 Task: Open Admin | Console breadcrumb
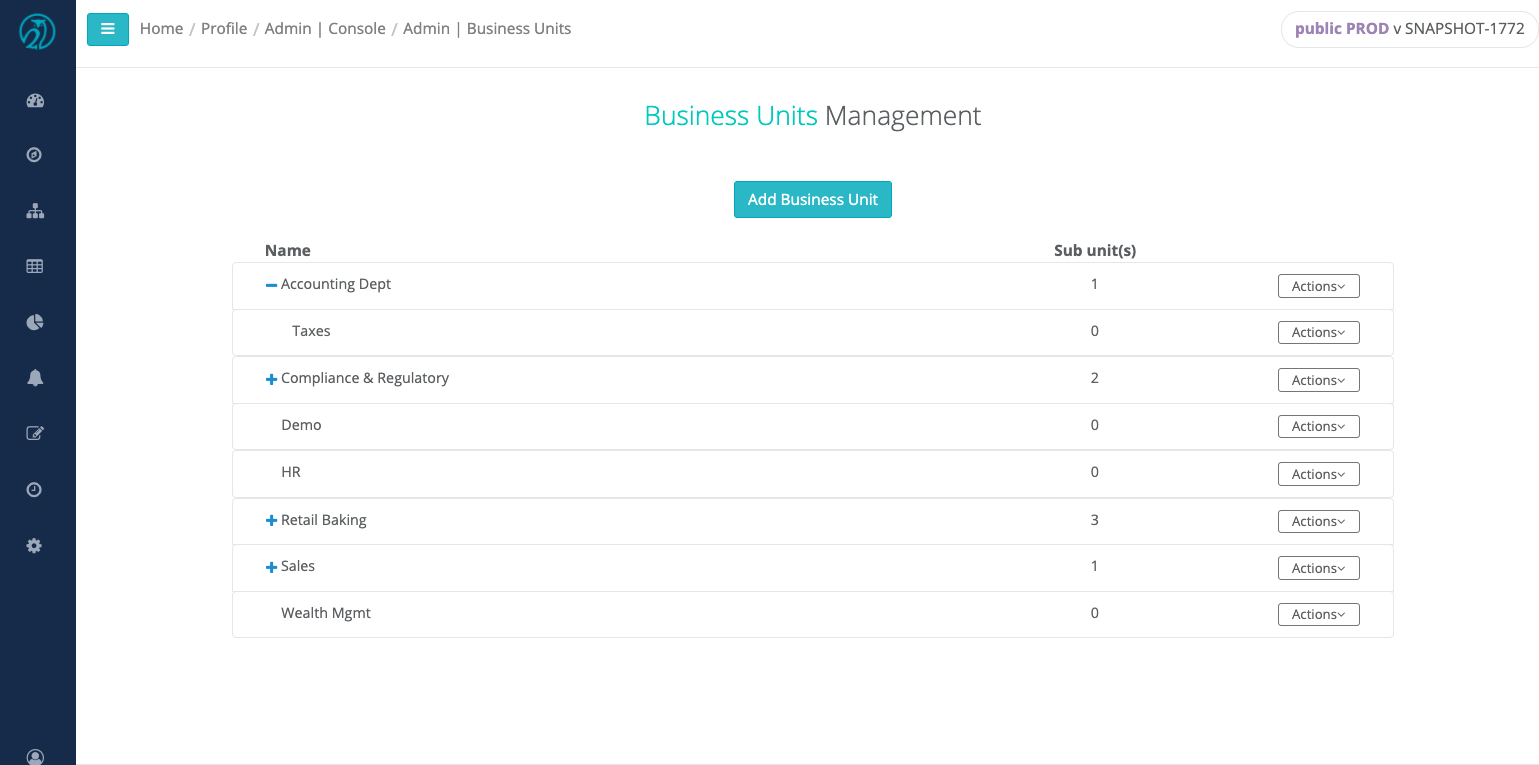point(325,29)
